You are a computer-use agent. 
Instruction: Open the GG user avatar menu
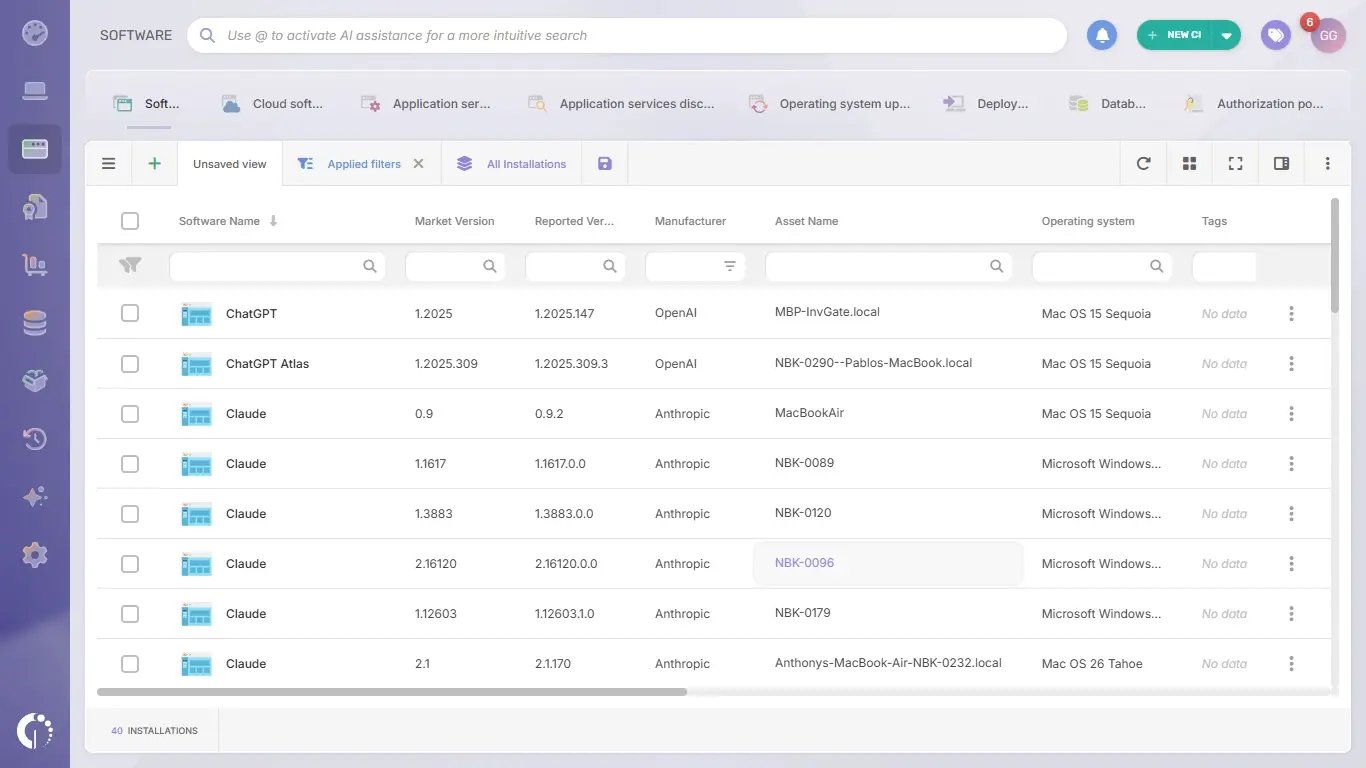tap(1328, 35)
